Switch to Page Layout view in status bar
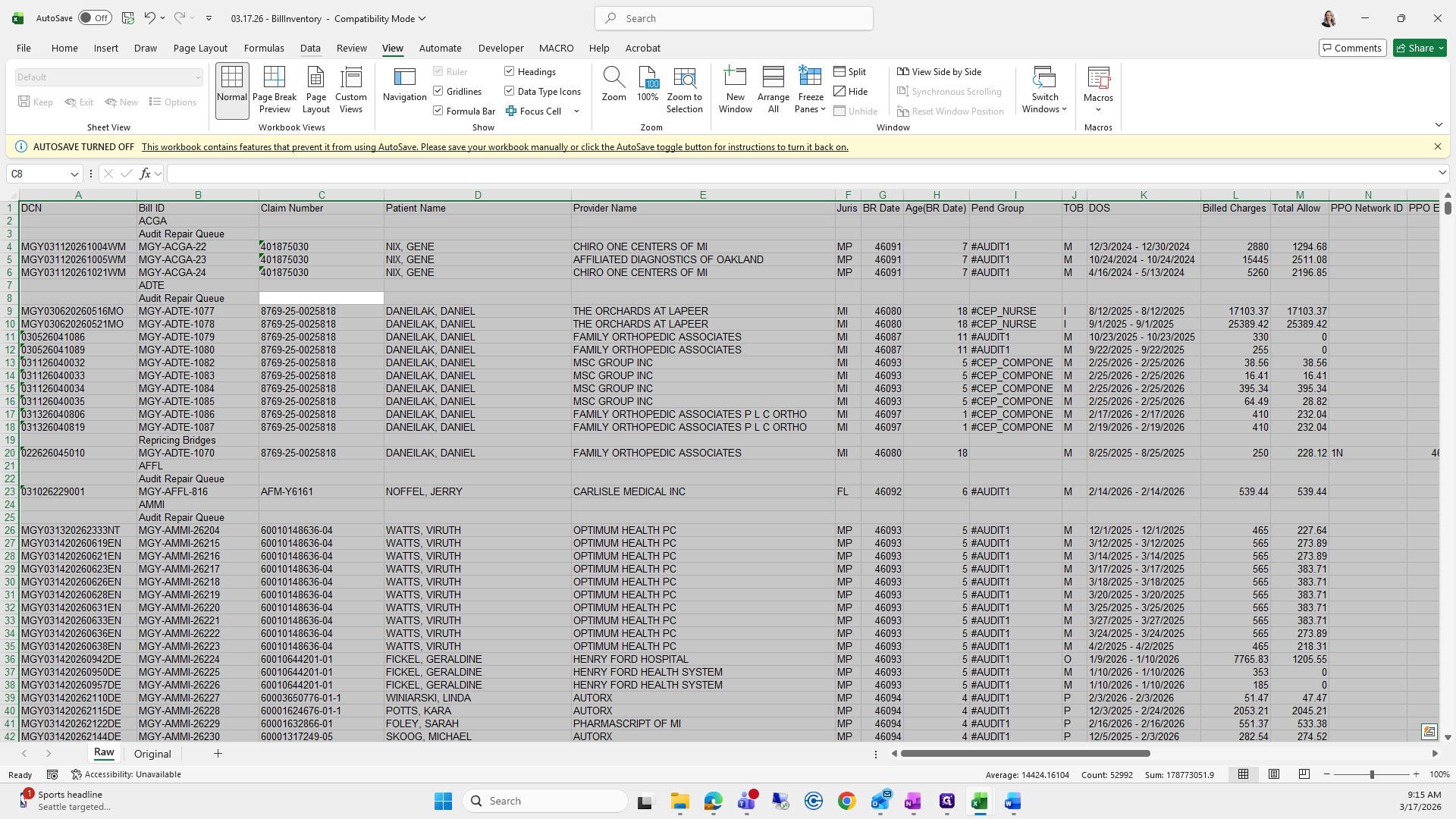This screenshot has height=819, width=1456. pyautogui.click(x=1274, y=774)
